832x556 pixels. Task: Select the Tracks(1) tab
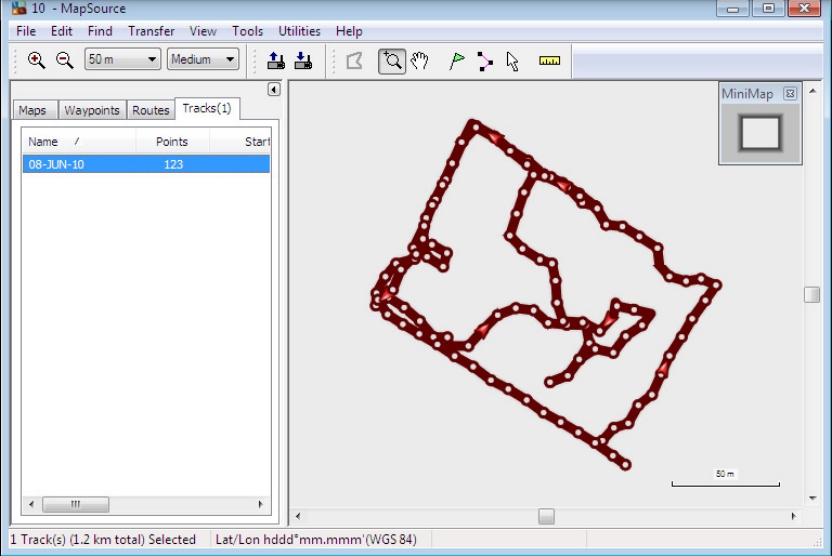pos(207,108)
